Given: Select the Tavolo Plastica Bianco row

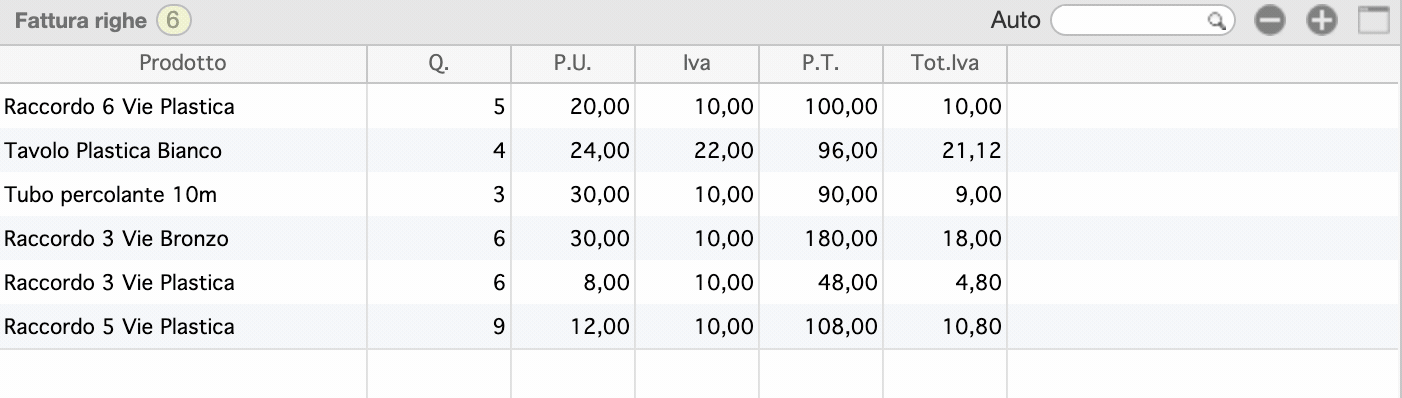Looking at the screenshot, I should click(700, 150).
